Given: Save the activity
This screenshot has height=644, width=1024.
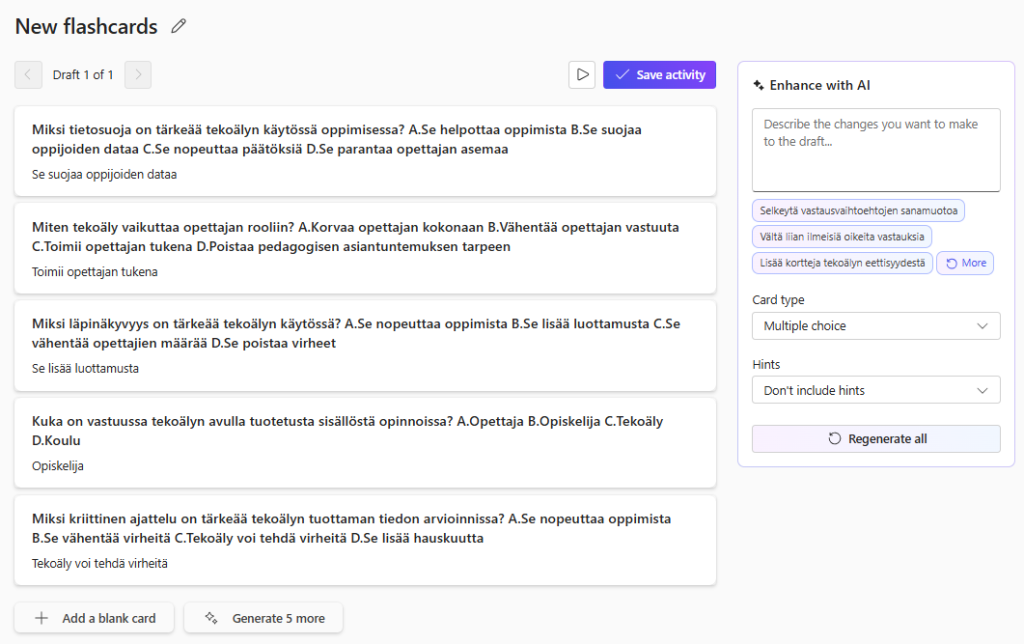Looking at the screenshot, I should 659,75.
